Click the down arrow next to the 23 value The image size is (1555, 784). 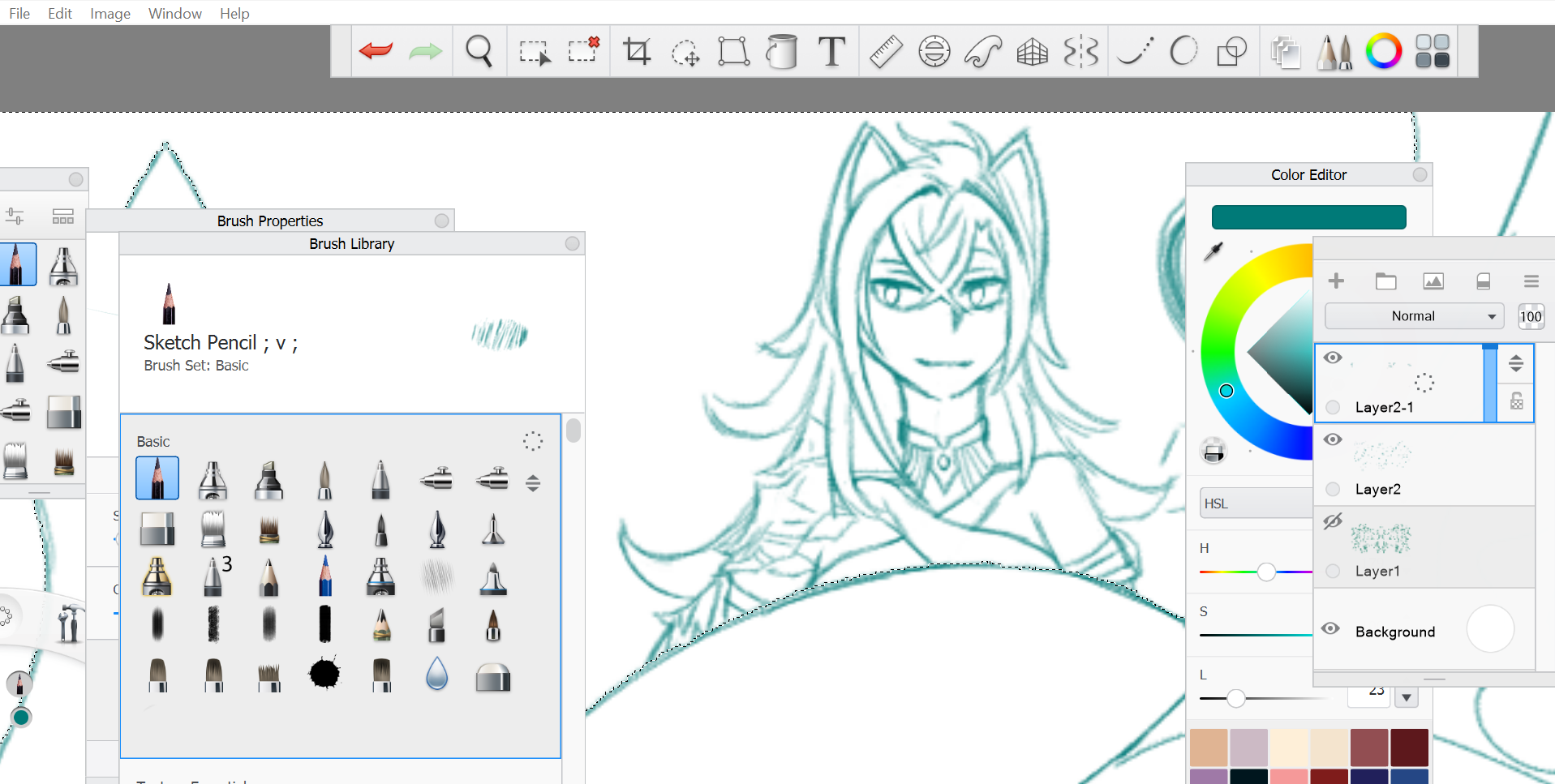pos(1406,696)
